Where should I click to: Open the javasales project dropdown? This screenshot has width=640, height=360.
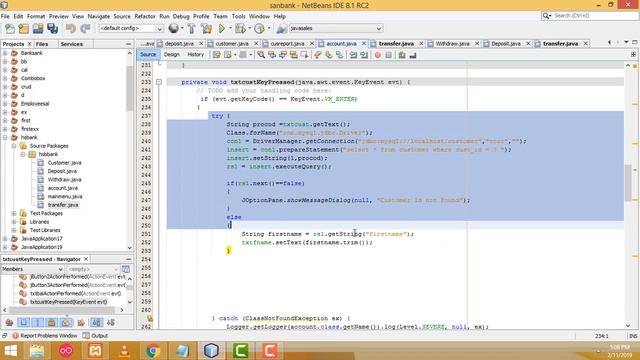[336, 28]
